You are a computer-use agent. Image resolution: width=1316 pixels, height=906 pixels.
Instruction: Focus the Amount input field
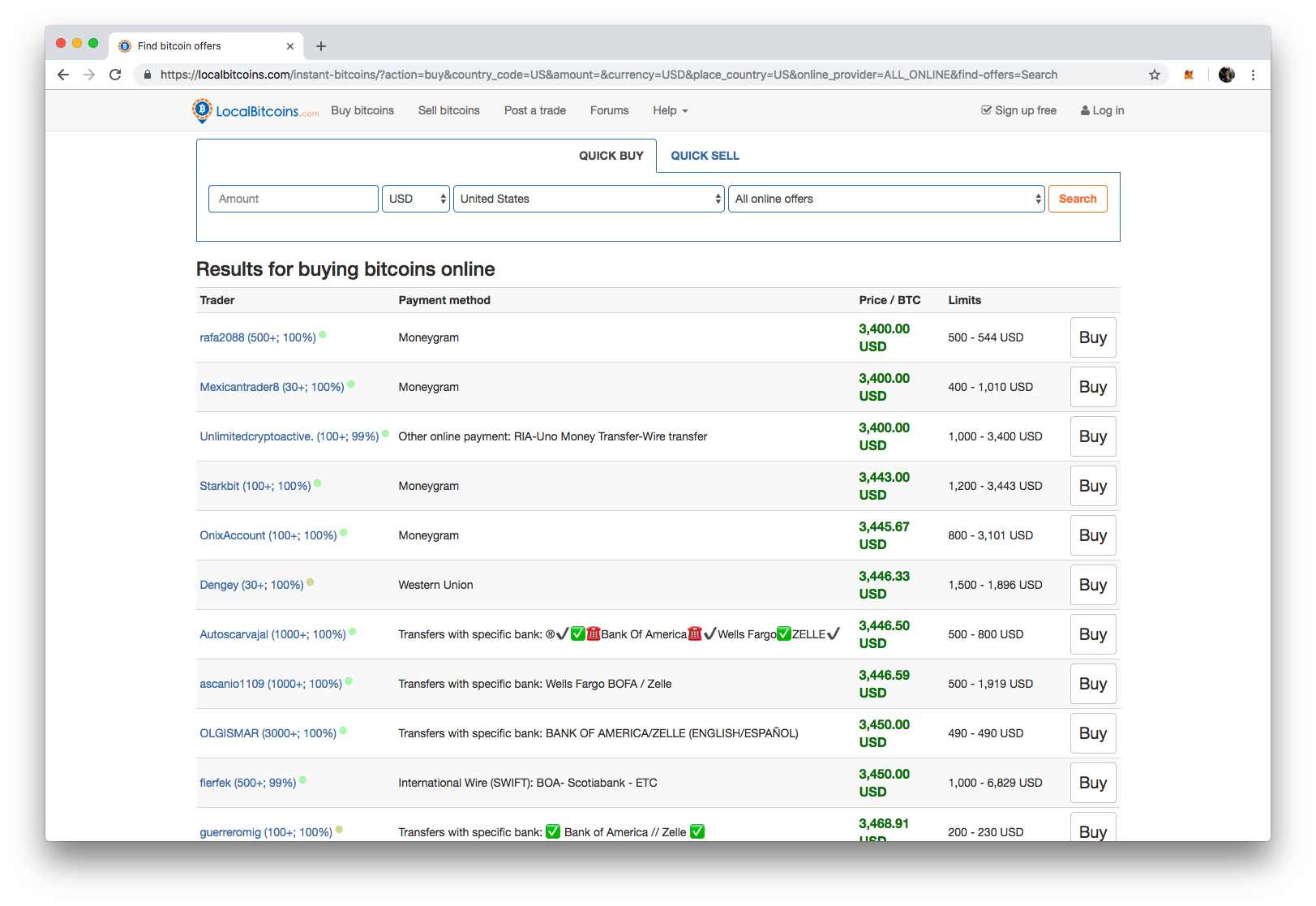coord(294,199)
